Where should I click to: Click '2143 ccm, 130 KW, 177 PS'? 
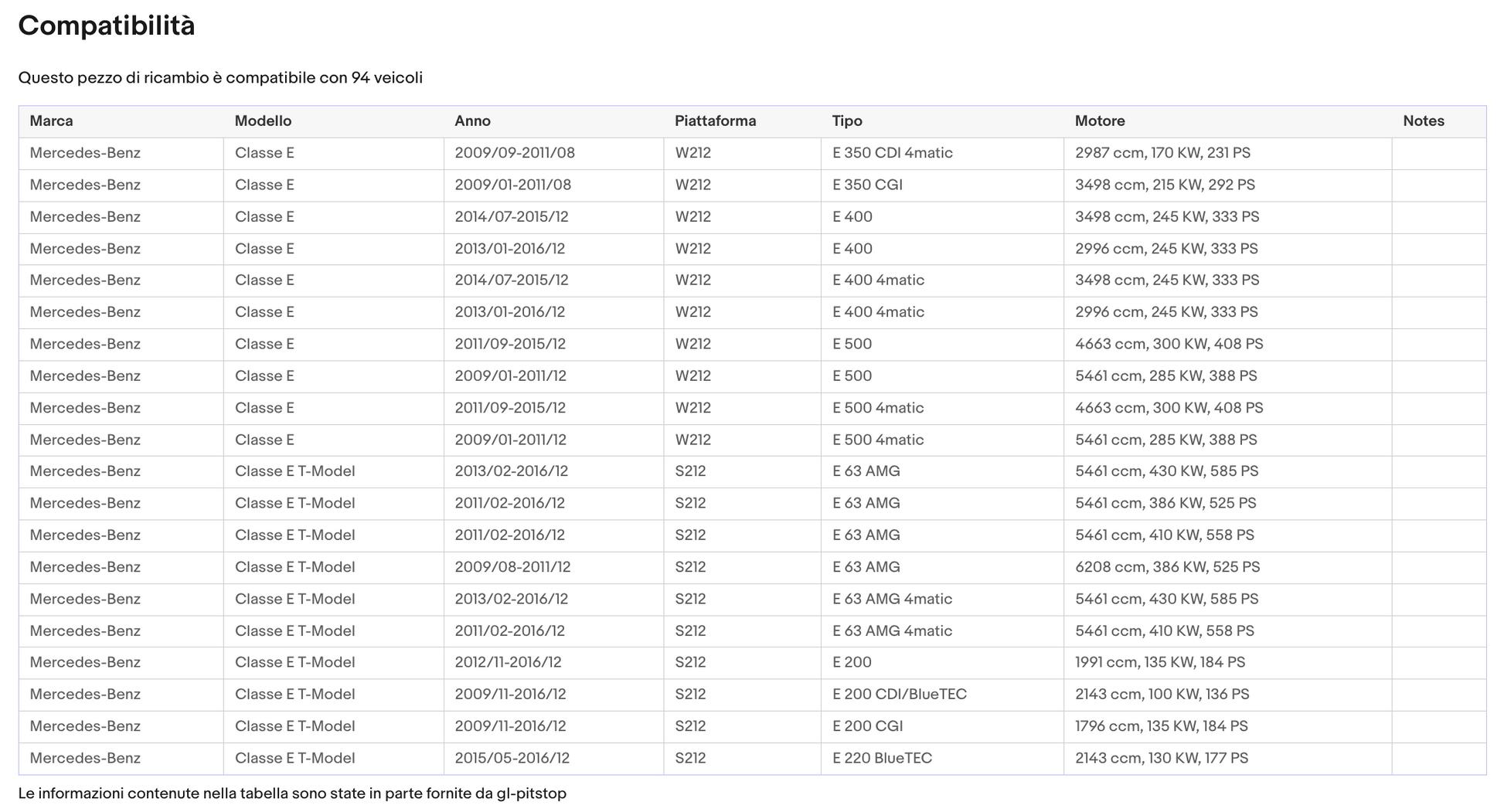coord(1162,759)
